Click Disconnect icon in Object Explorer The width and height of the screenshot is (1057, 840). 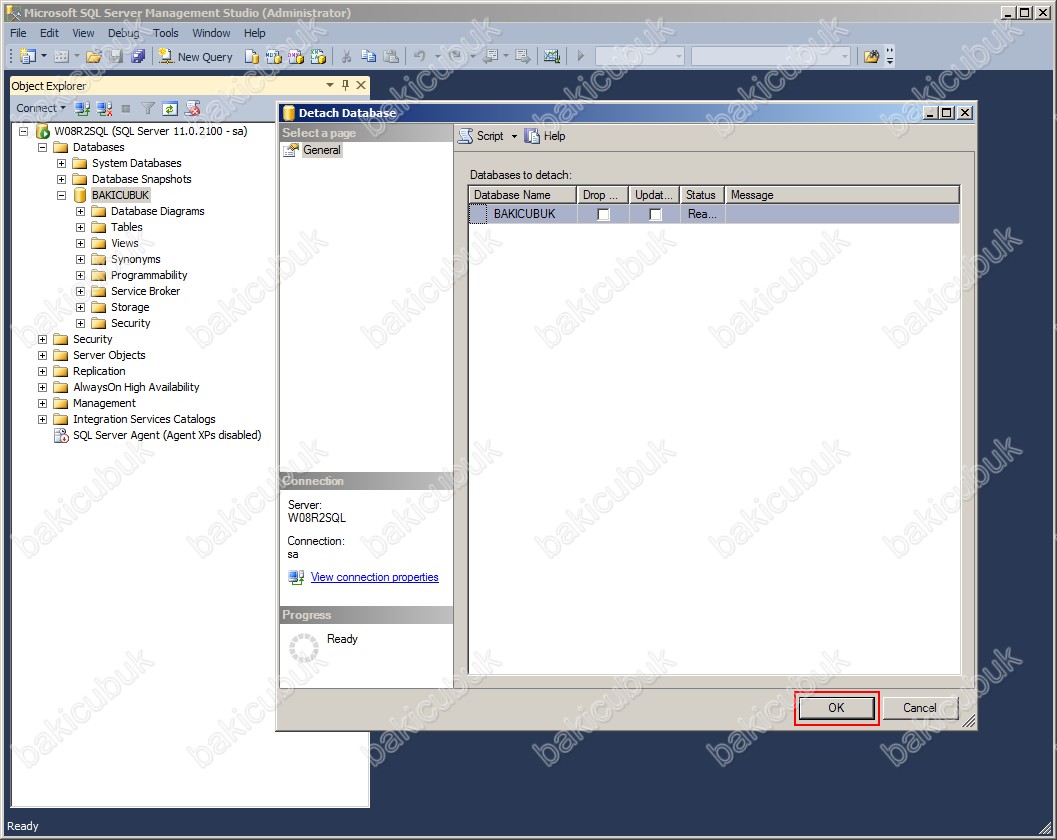[104, 108]
